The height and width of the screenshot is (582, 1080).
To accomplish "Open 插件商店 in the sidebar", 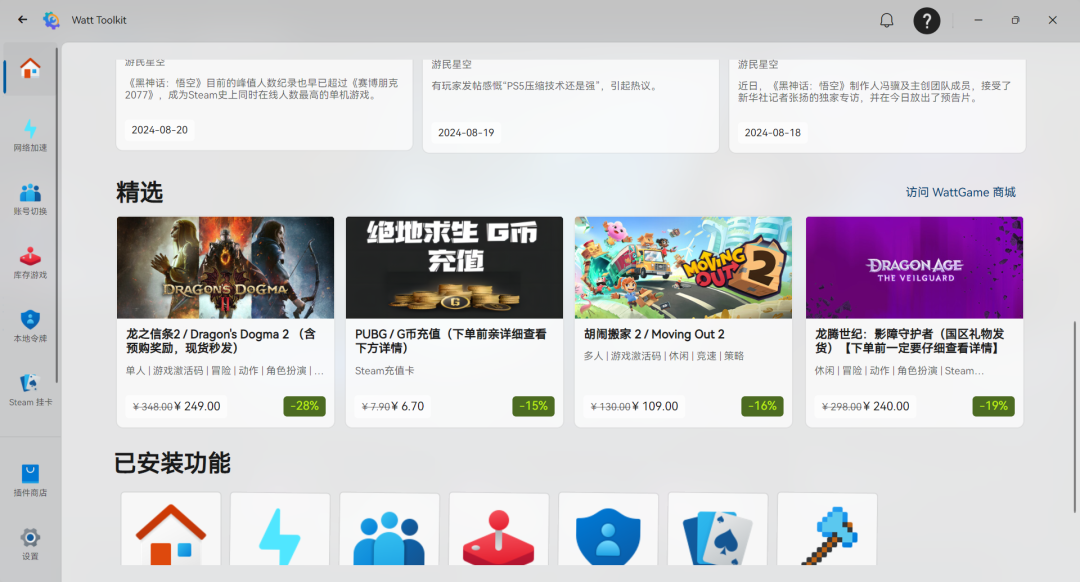I will pos(30,481).
